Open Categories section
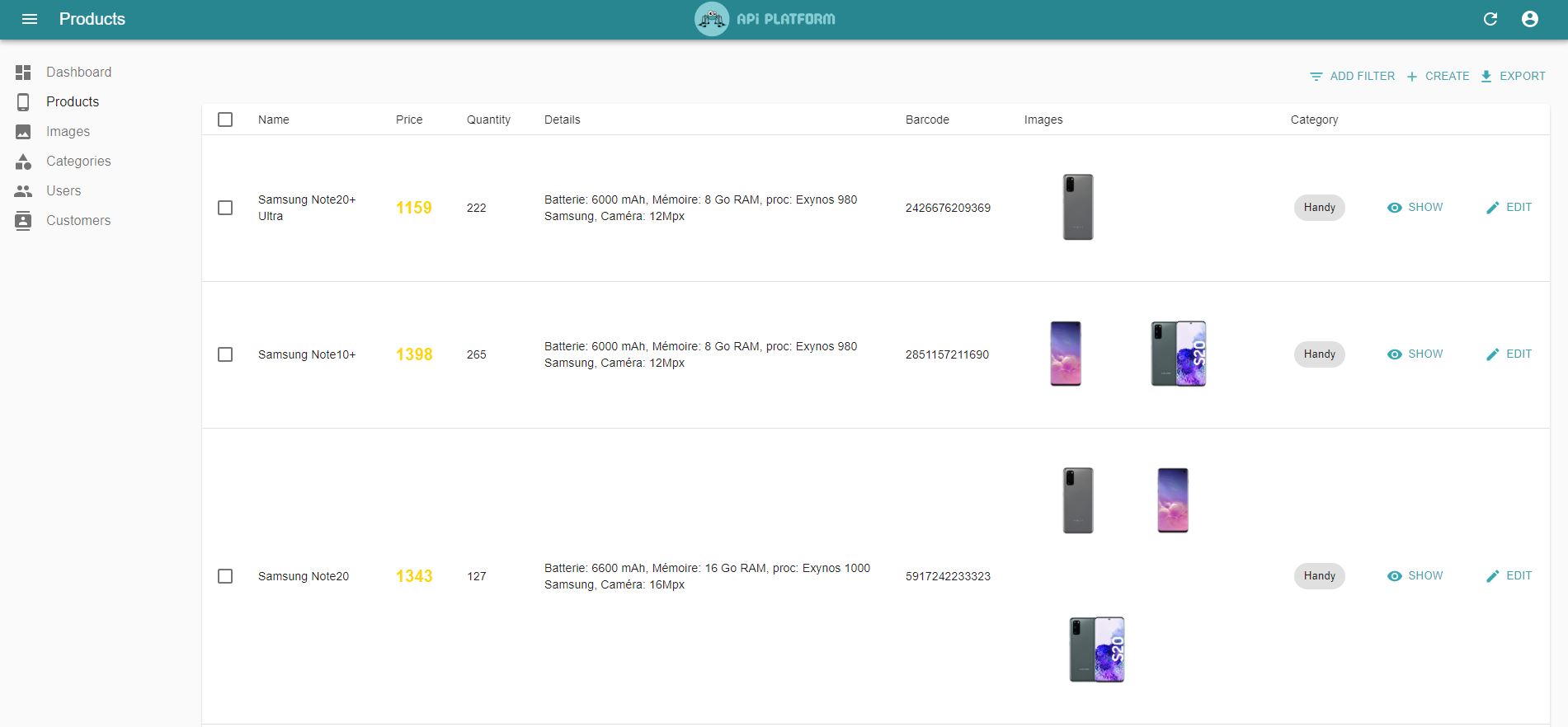Viewport: 1568px width, 727px height. 78,162
